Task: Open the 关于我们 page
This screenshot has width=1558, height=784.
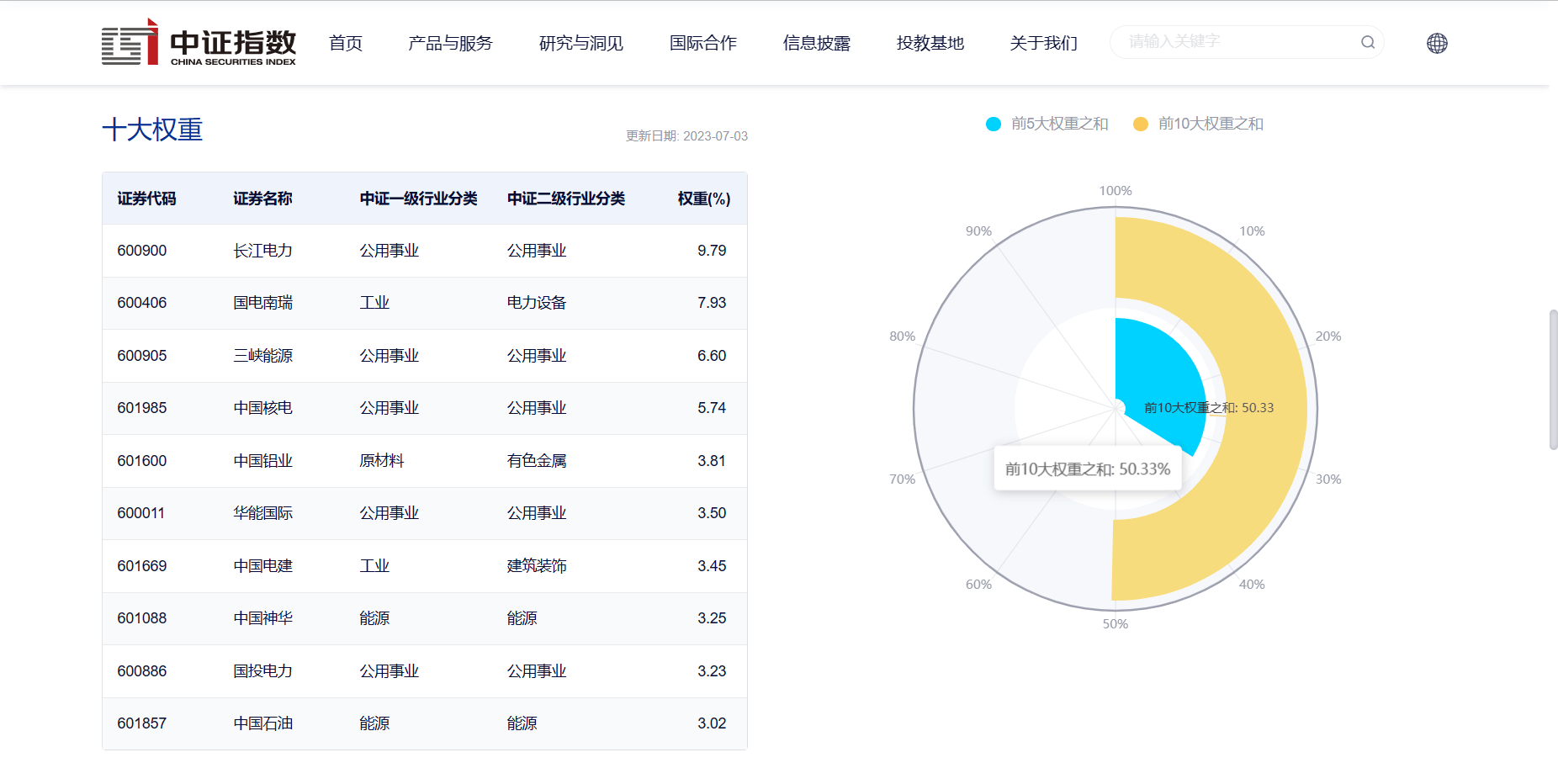Action: 1043,43
